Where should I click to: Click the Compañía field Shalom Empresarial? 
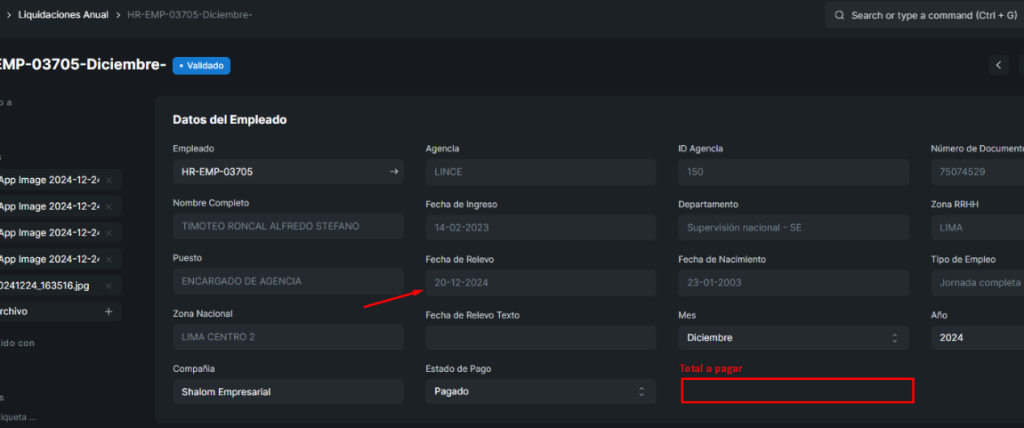coord(288,391)
